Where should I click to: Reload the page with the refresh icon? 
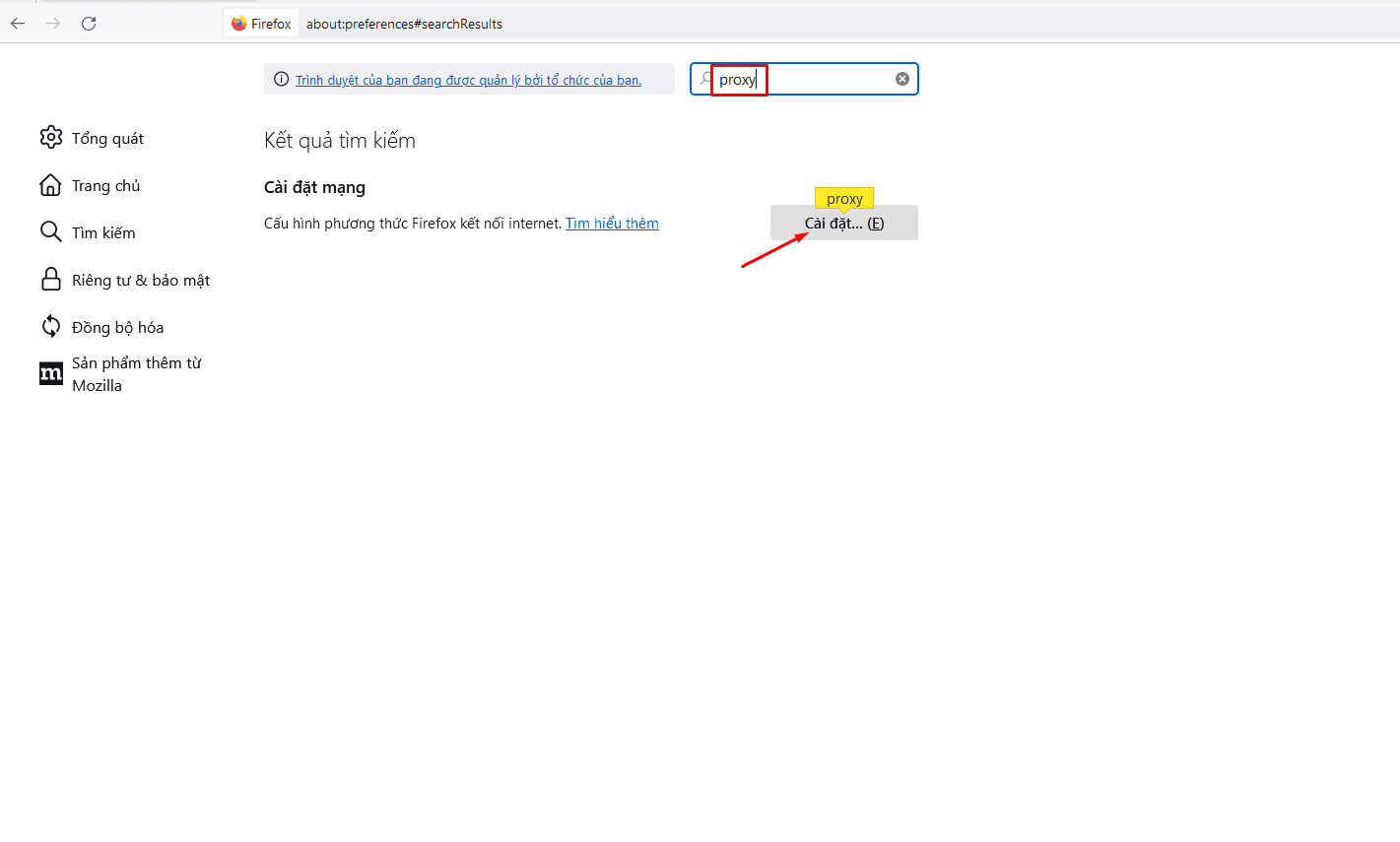pos(89,24)
